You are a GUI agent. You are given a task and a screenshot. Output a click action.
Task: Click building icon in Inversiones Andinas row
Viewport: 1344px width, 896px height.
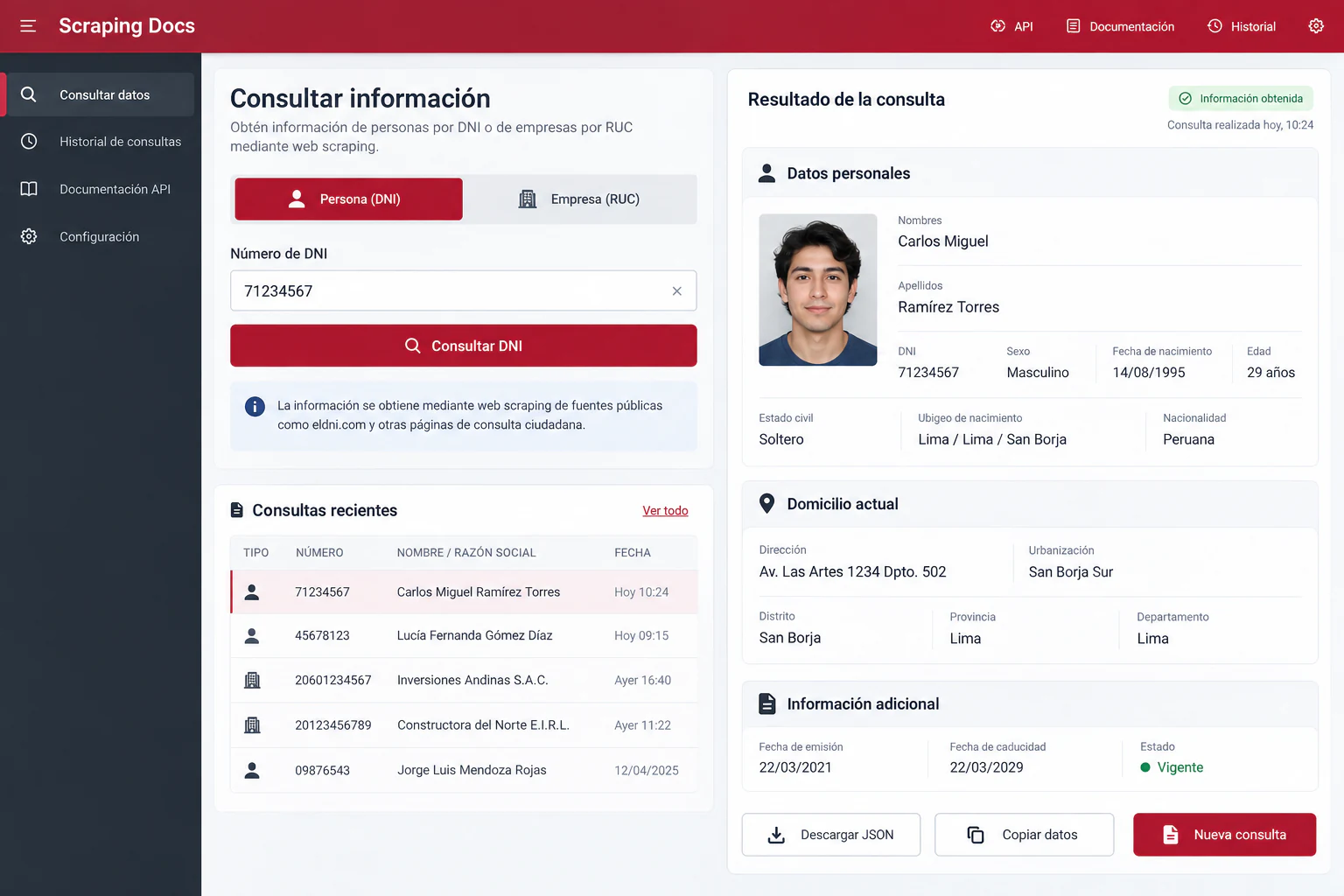(252, 680)
